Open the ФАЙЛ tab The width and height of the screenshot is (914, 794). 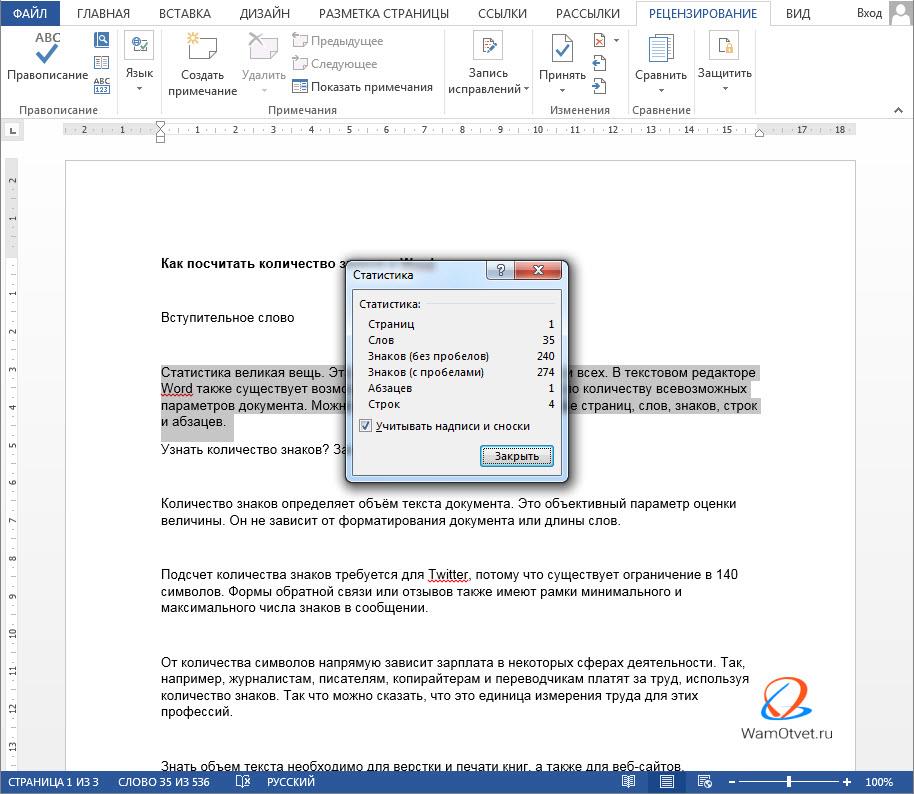pyautogui.click(x=30, y=13)
